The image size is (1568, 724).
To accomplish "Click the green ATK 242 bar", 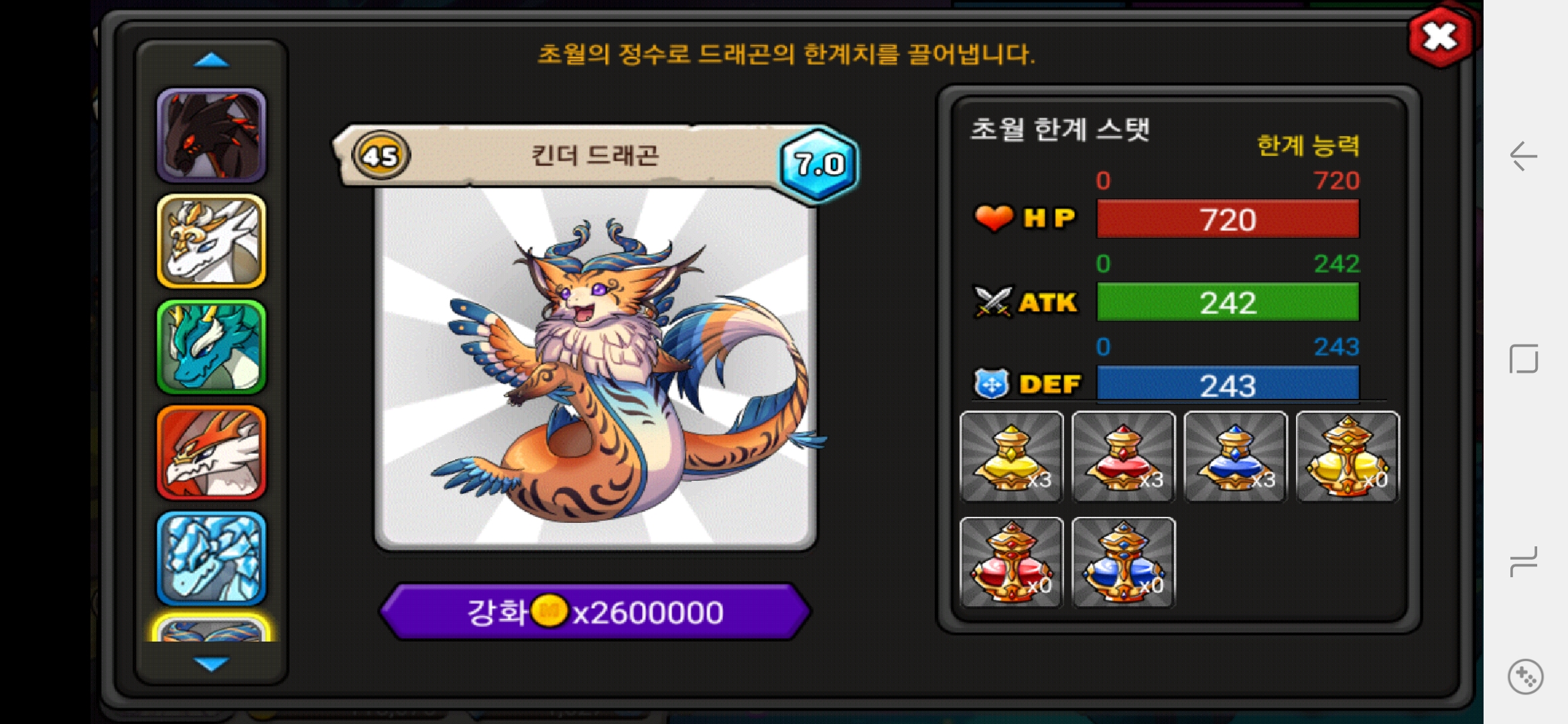I will (1228, 302).
